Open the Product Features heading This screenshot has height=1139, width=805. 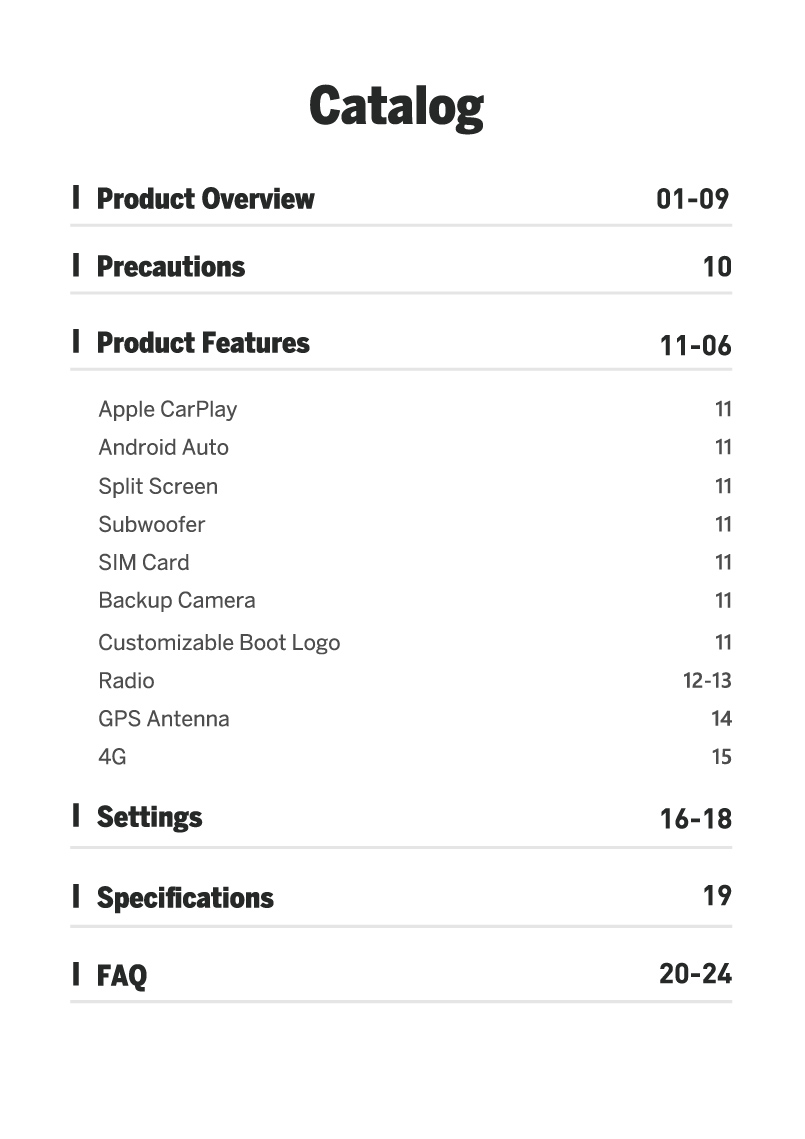tap(203, 343)
